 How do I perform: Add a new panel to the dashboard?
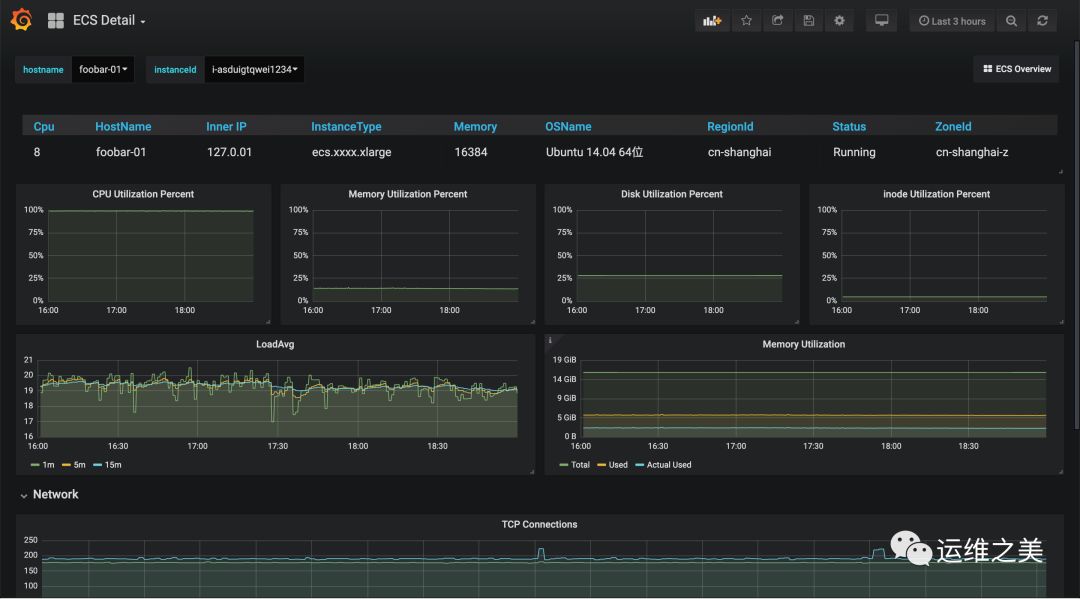click(712, 21)
